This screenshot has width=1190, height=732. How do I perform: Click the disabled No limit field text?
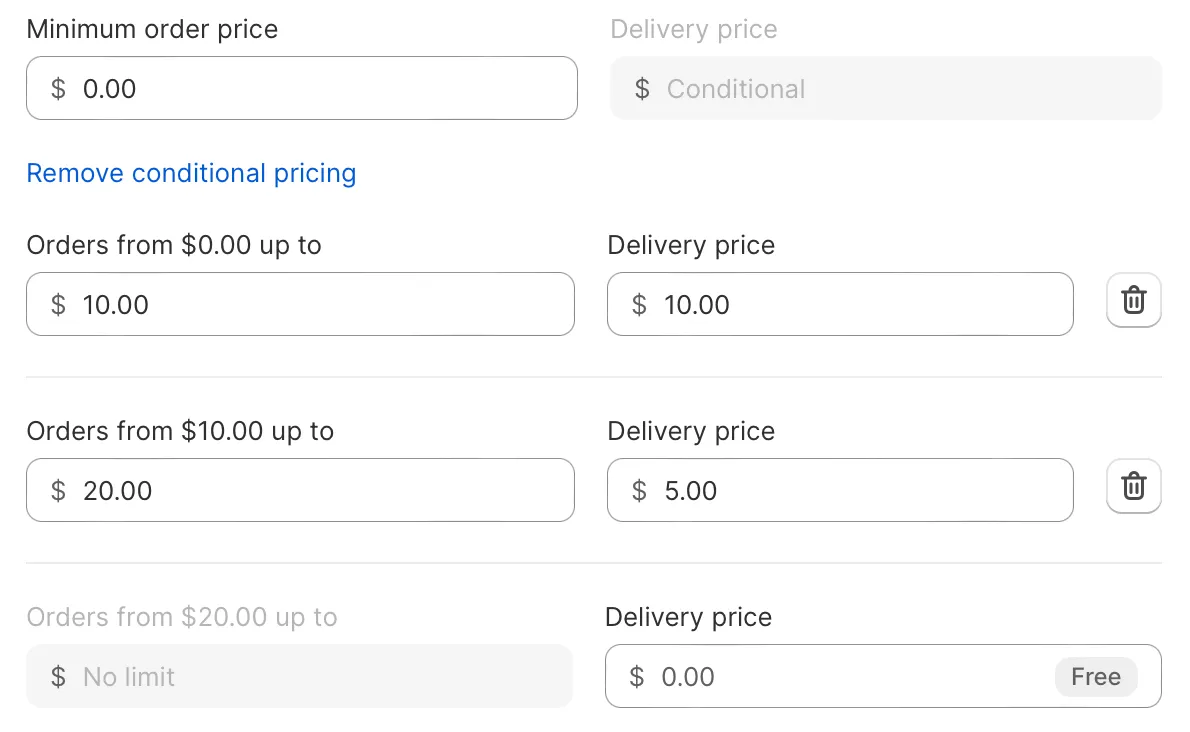pyautogui.click(x=129, y=677)
